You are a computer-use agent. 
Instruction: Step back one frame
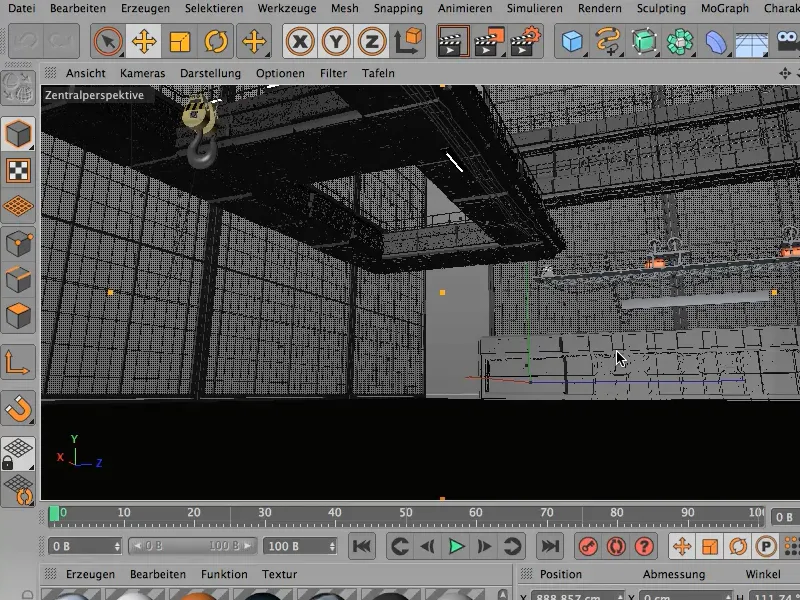(x=428, y=546)
